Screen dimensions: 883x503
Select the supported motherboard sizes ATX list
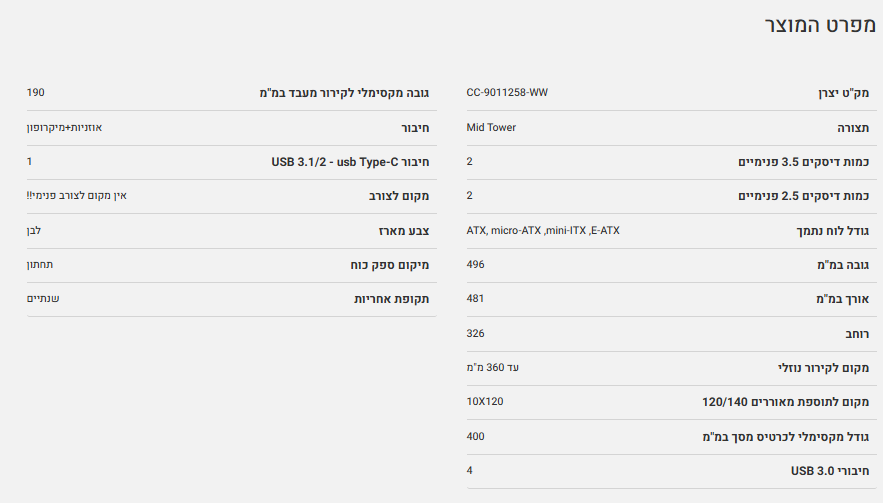click(x=543, y=230)
